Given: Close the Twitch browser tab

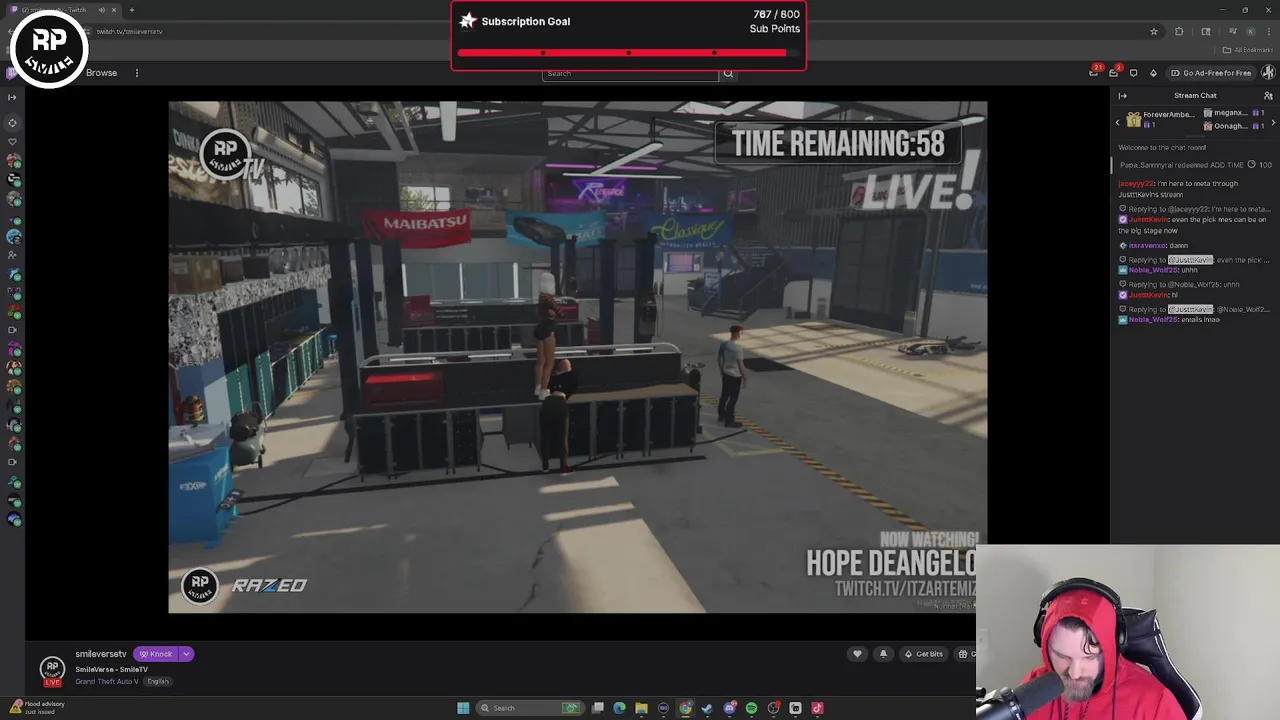Looking at the screenshot, I should pyautogui.click(x=114, y=10).
